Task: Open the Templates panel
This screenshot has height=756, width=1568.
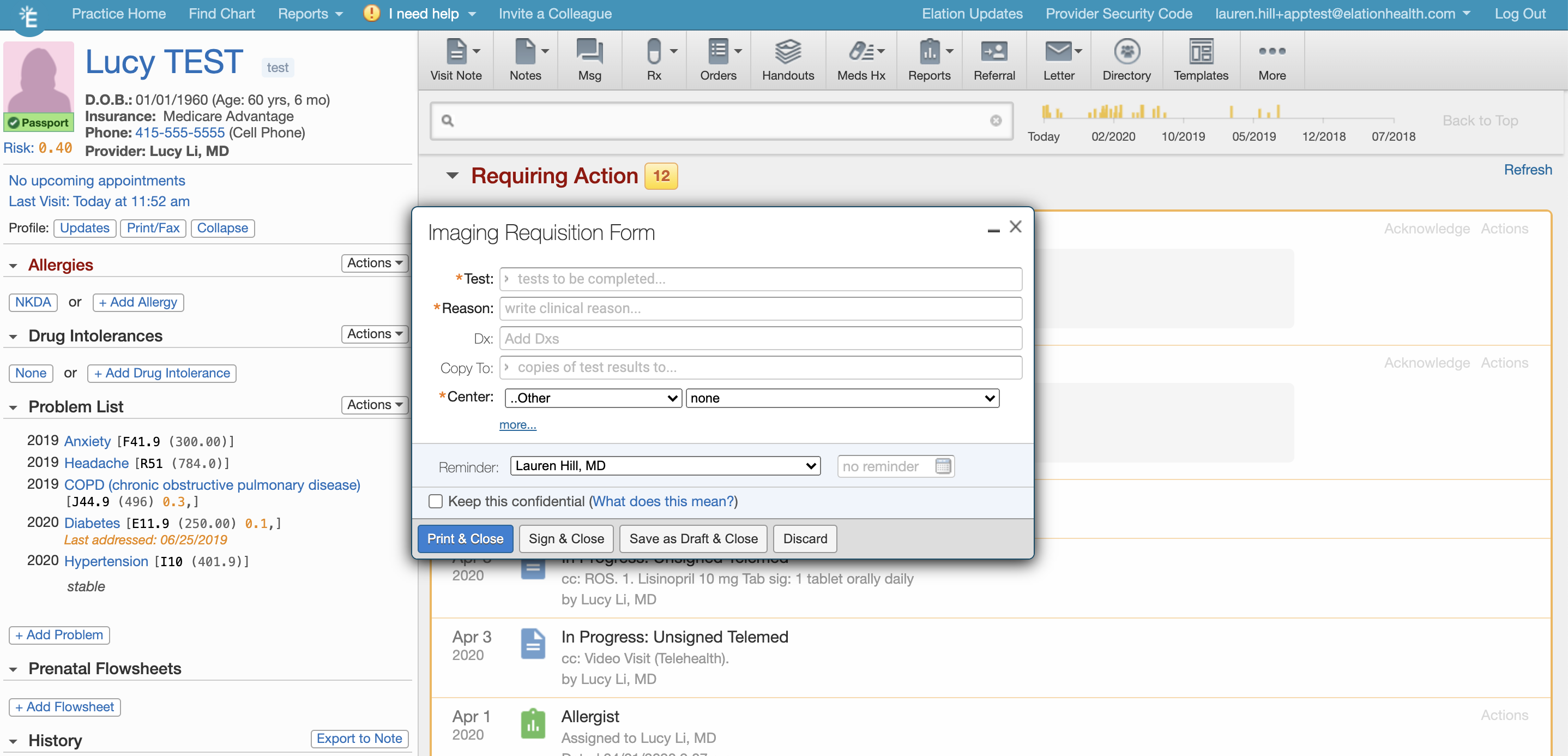Action: [1201, 59]
